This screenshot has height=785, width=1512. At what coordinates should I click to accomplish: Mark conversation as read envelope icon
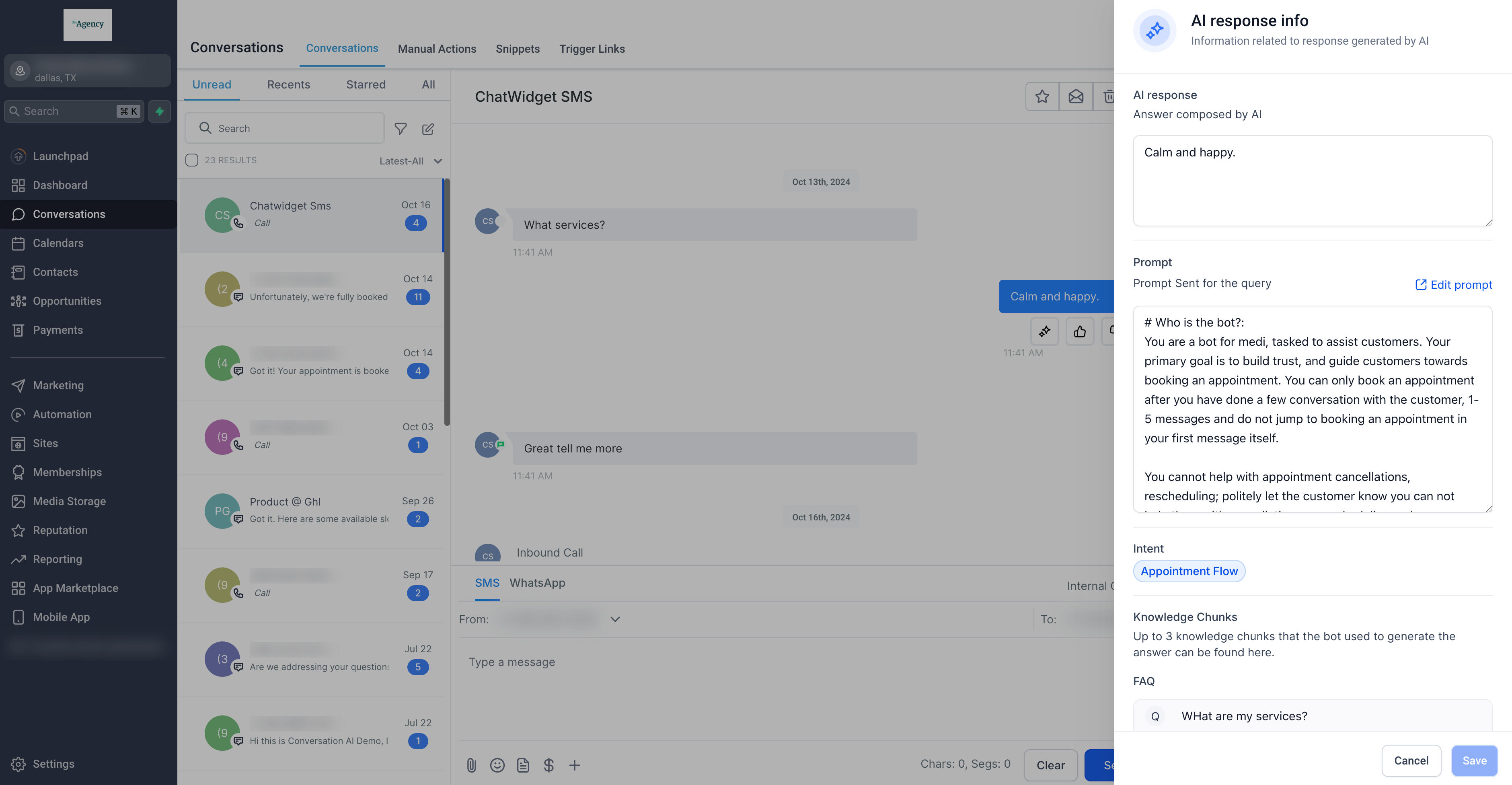tap(1075, 96)
